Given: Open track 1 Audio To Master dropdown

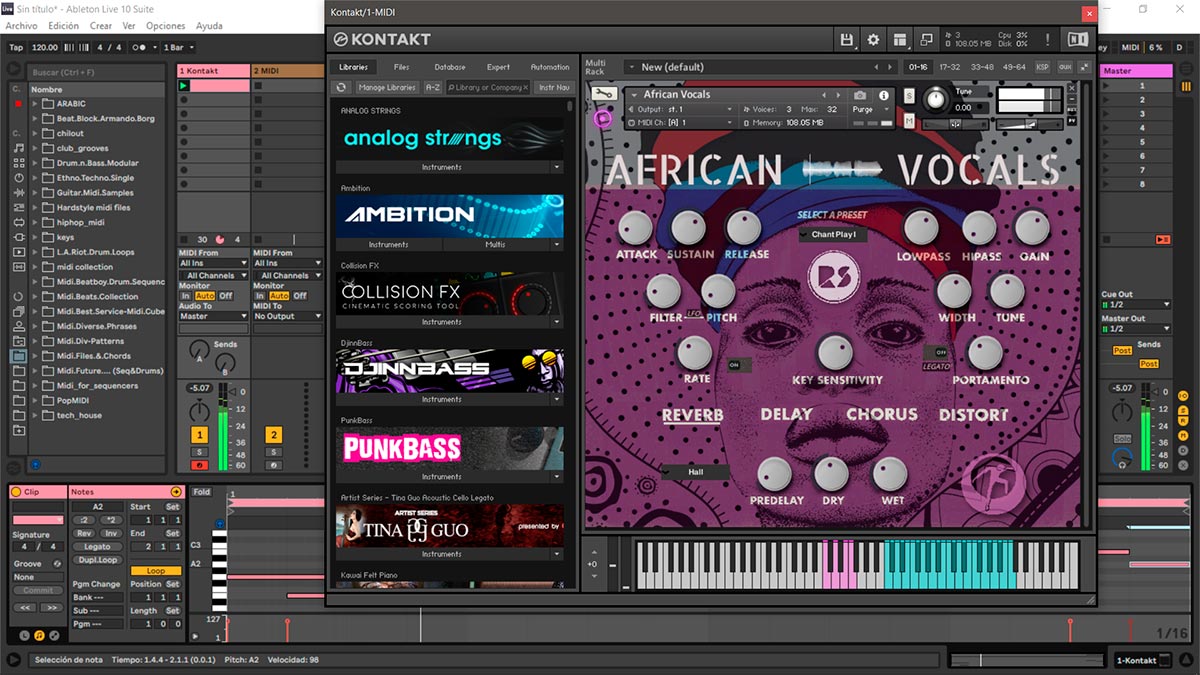Looking at the screenshot, I should pos(213,316).
